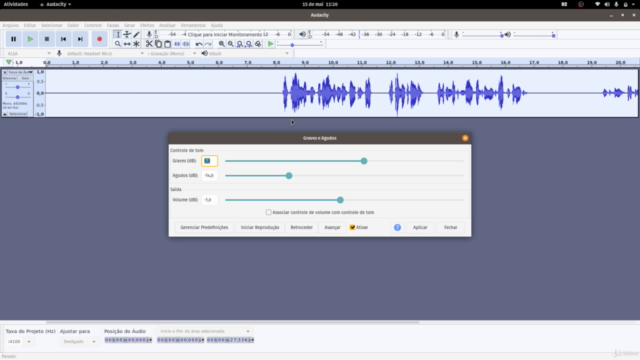
Task: Open the Editar menu
Action: point(30,25)
